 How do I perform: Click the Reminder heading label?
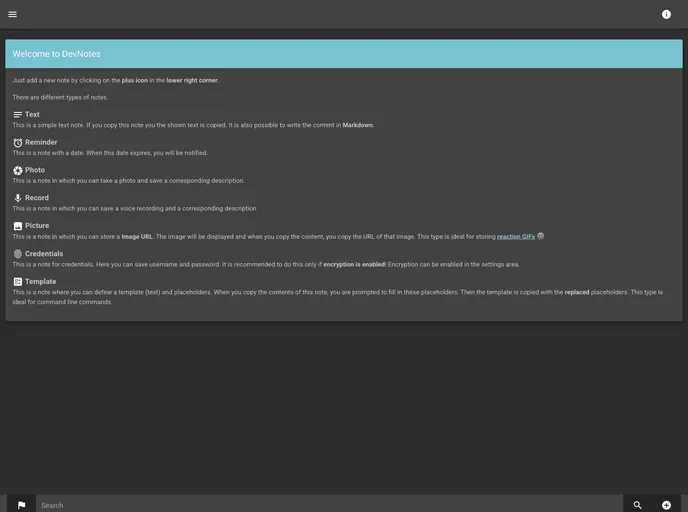pos(41,142)
